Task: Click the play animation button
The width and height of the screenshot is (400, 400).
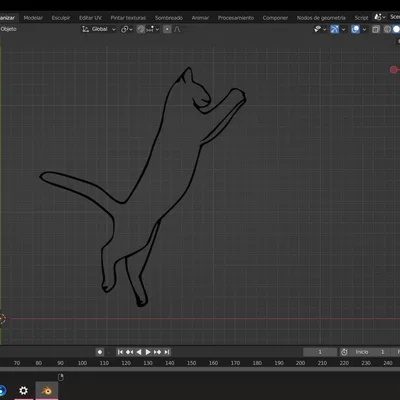Action: (148, 352)
